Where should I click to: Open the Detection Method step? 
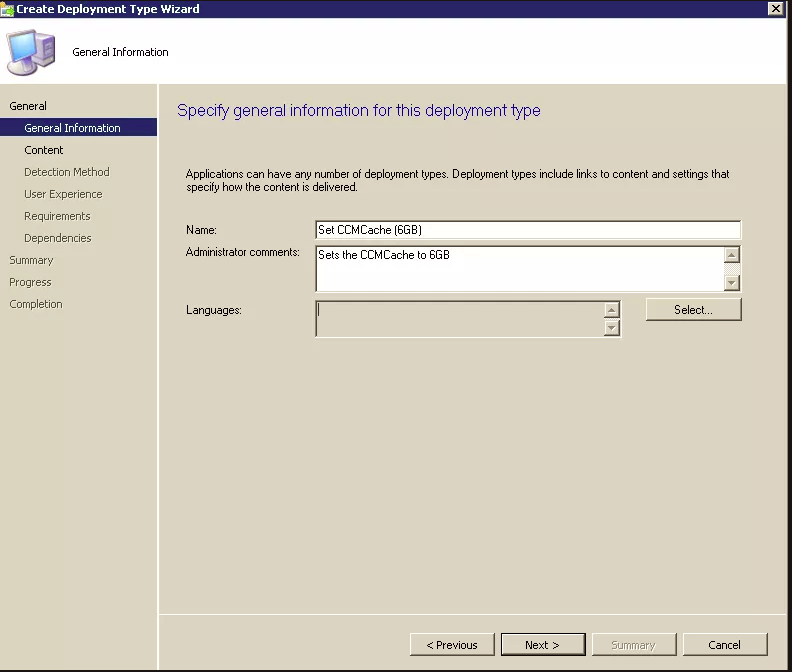67,172
